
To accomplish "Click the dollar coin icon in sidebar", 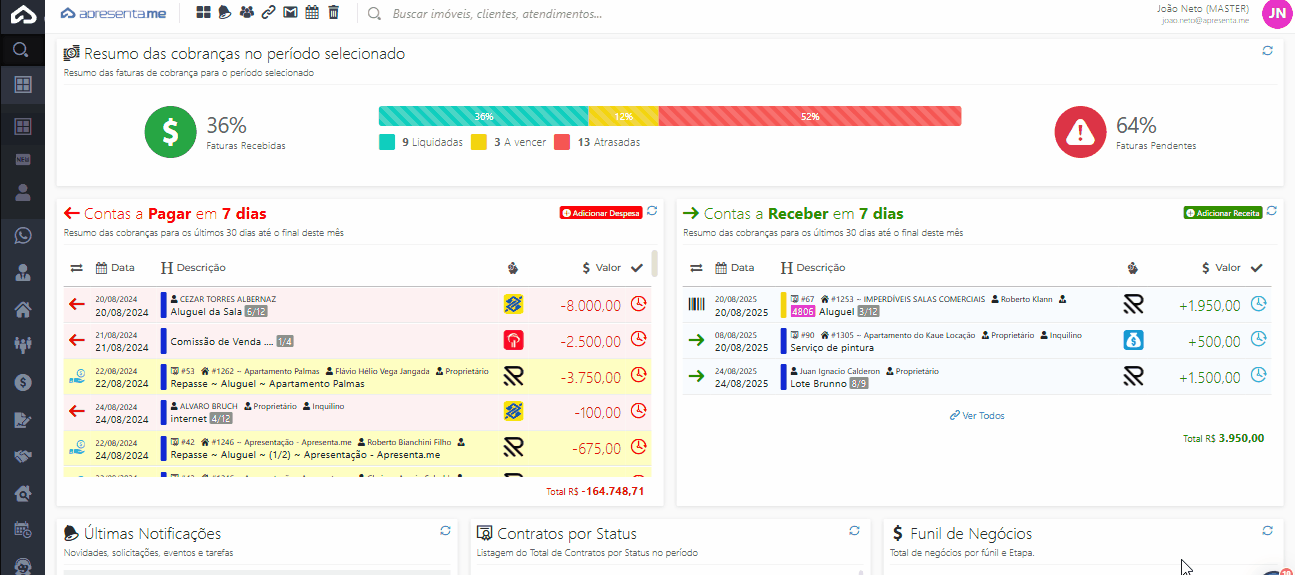I will [x=22, y=382].
